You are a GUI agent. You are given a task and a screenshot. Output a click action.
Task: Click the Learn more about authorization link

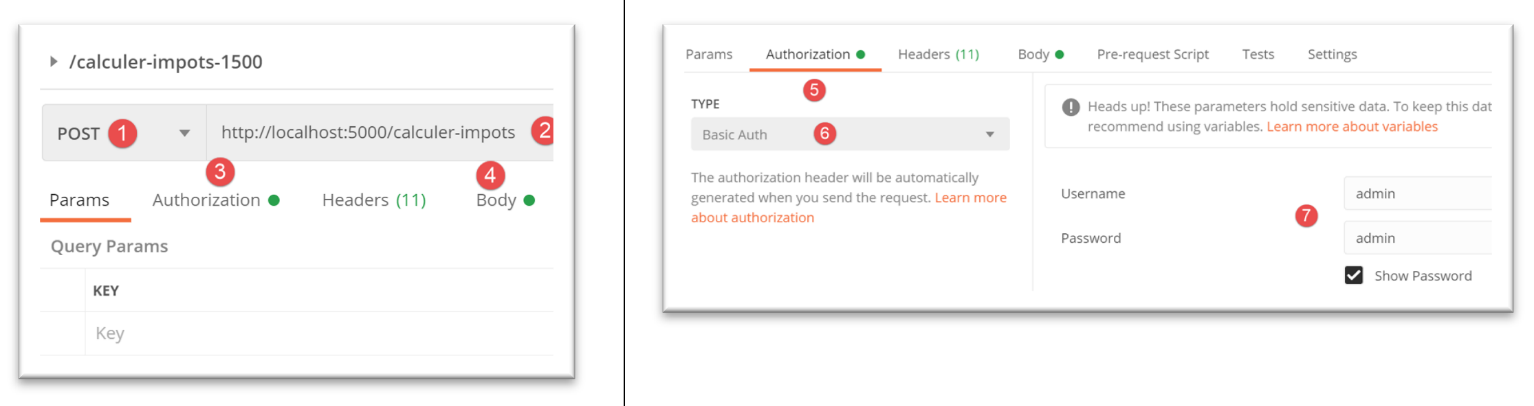point(850,208)
